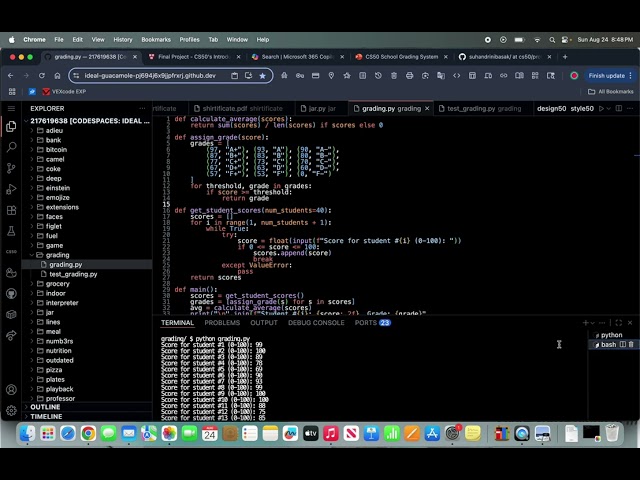
Task: Open the Run and Debug view
Action: [11, 189]
